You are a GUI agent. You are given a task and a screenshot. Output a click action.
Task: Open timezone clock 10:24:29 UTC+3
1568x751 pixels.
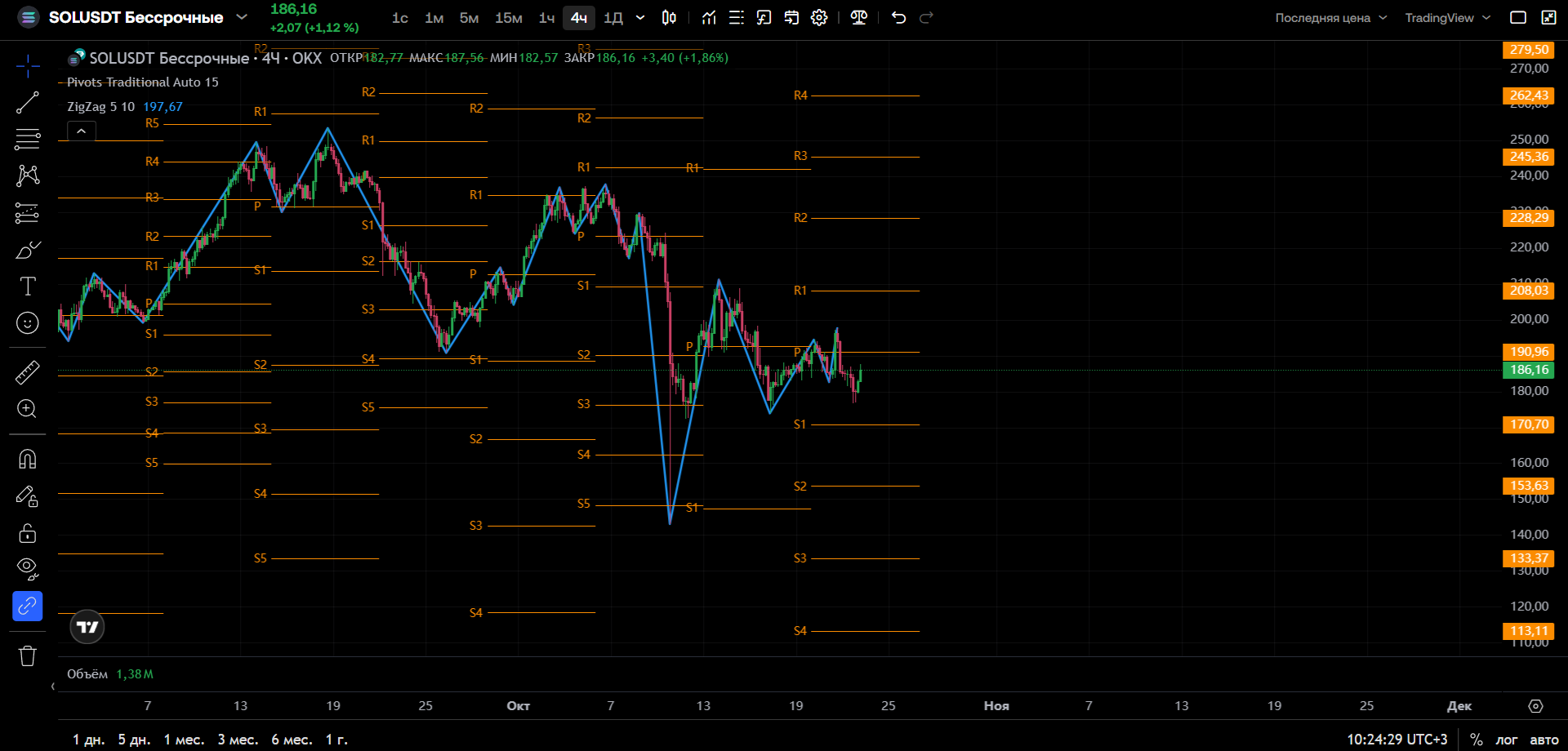tap(1397, 740)
